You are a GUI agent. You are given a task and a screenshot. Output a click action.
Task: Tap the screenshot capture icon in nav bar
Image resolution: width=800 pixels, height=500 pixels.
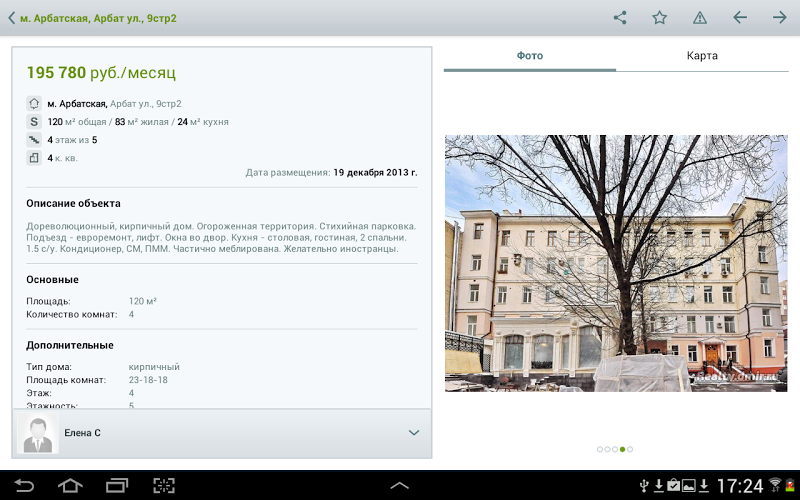(x=164, y=485)
